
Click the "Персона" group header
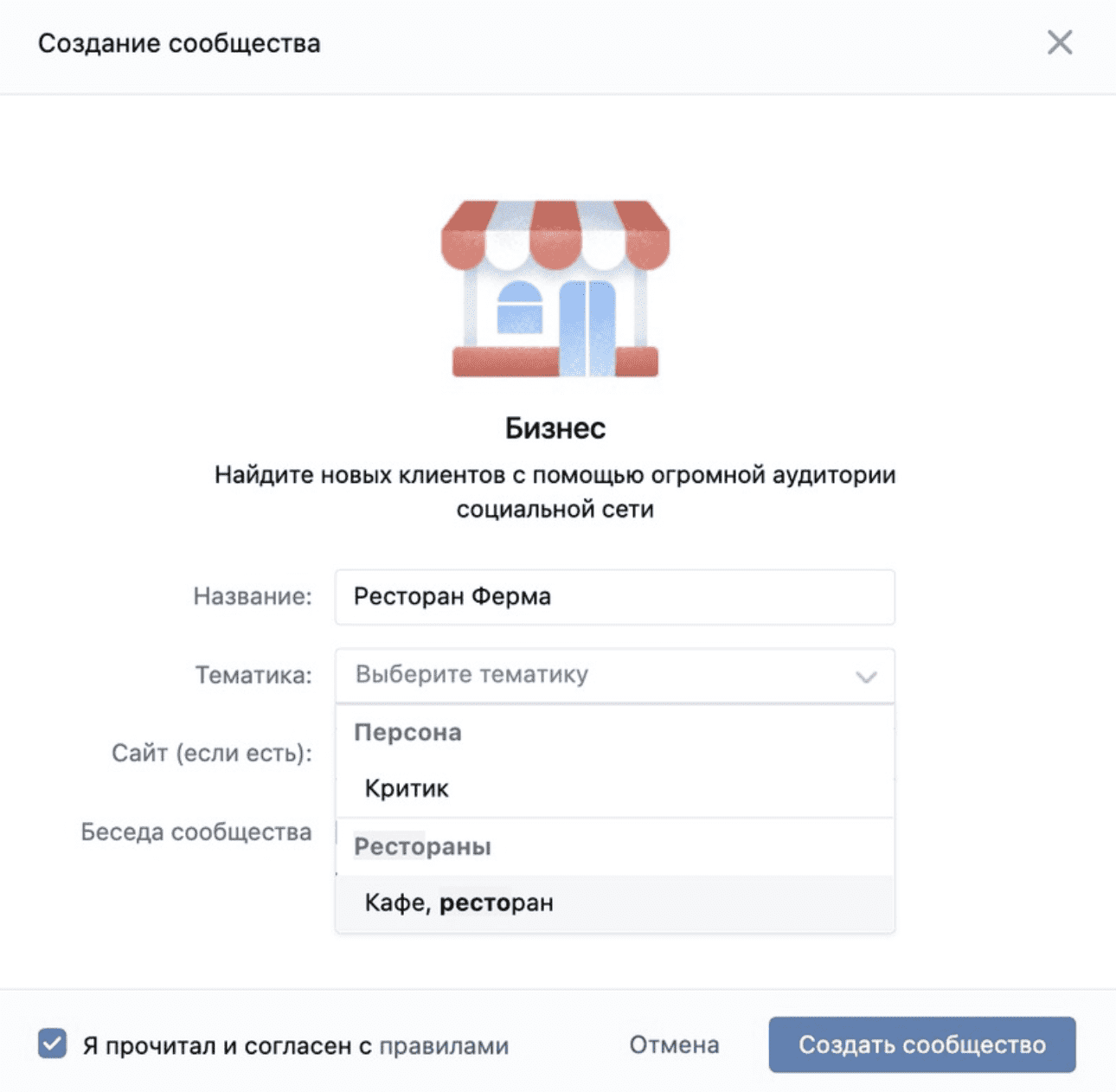coord(407,732)
